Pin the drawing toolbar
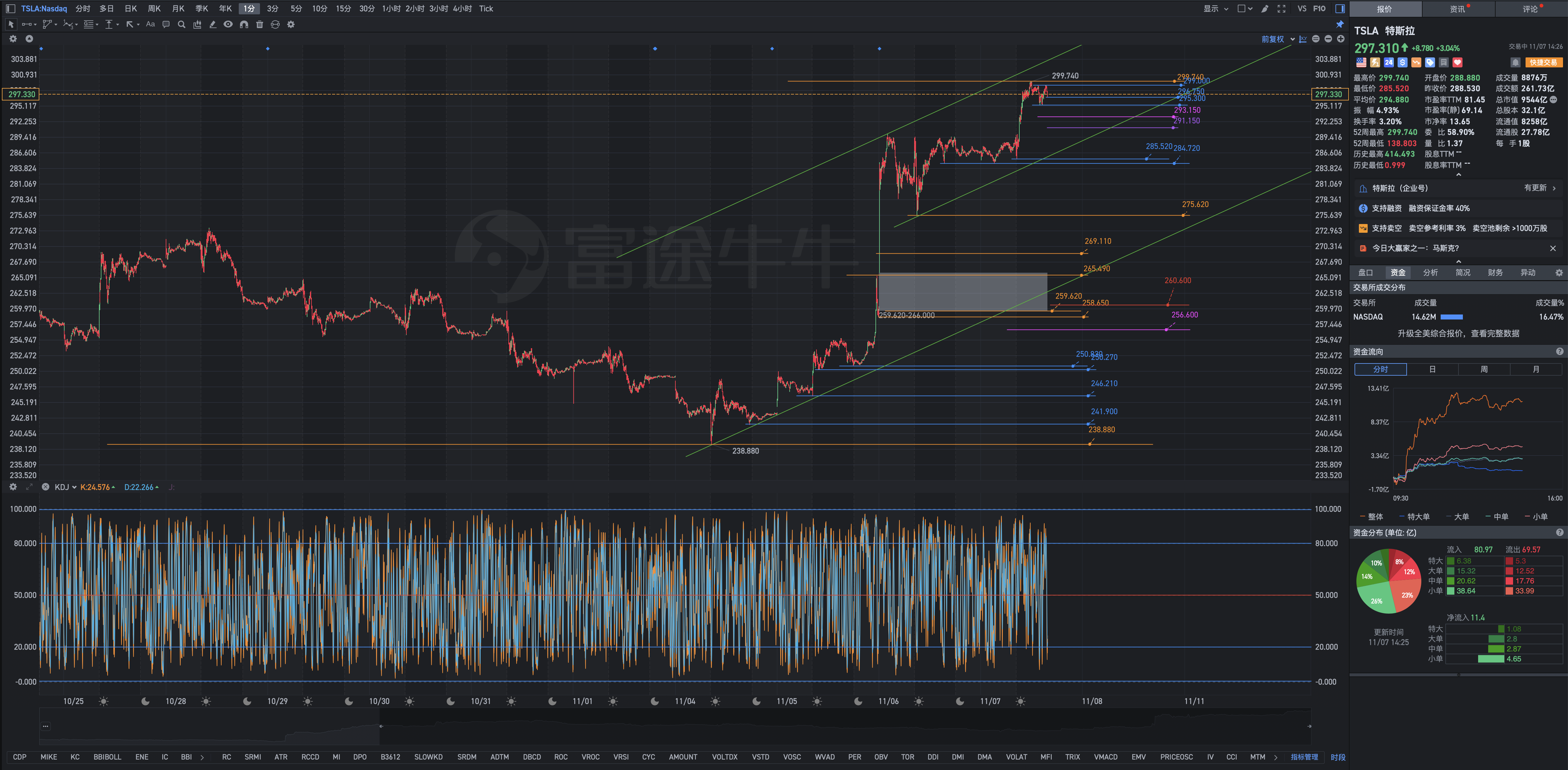The image size is (1568, 770). (1340, 24)
